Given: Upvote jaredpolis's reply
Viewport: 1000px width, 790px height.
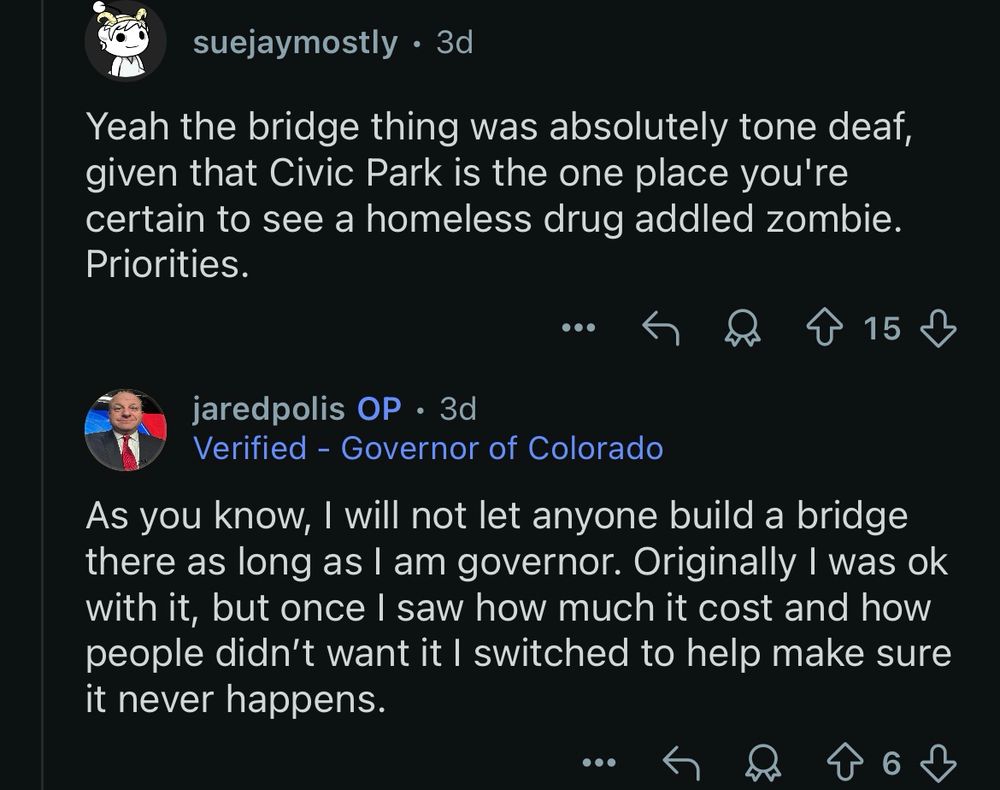Looking at the screenshot, I should pos(849,764).
